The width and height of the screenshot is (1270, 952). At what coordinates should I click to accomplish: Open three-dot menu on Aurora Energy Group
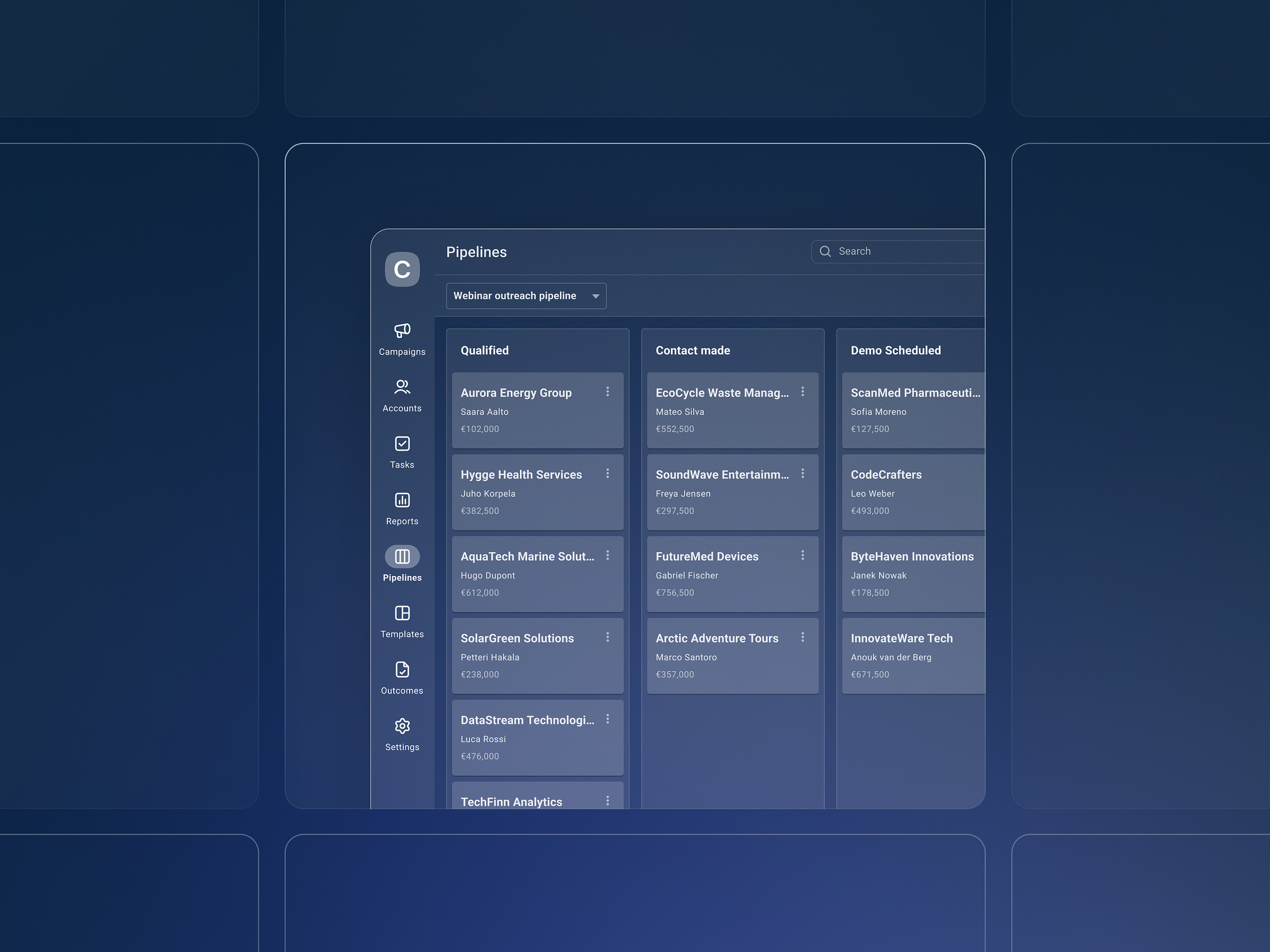tap(608, 392)
